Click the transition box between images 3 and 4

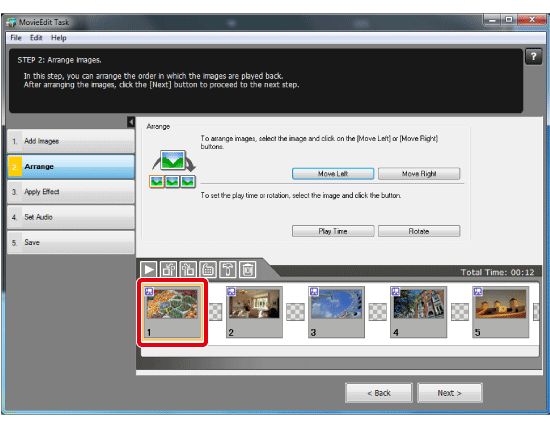(x=377, y=312)
